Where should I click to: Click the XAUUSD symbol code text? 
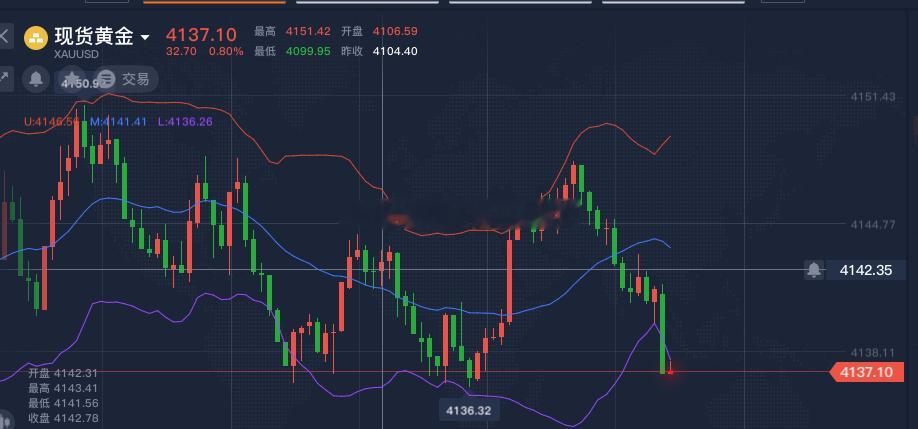pos(77,54)
